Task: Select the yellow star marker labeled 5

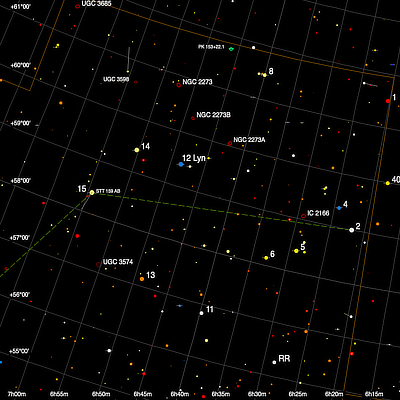Action: tap(296, 251)
